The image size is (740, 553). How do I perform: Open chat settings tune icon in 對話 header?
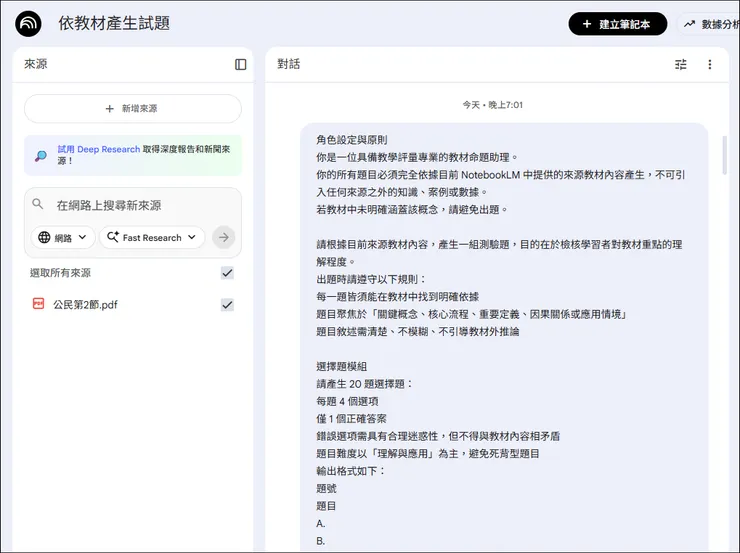[x=681, y=64]
